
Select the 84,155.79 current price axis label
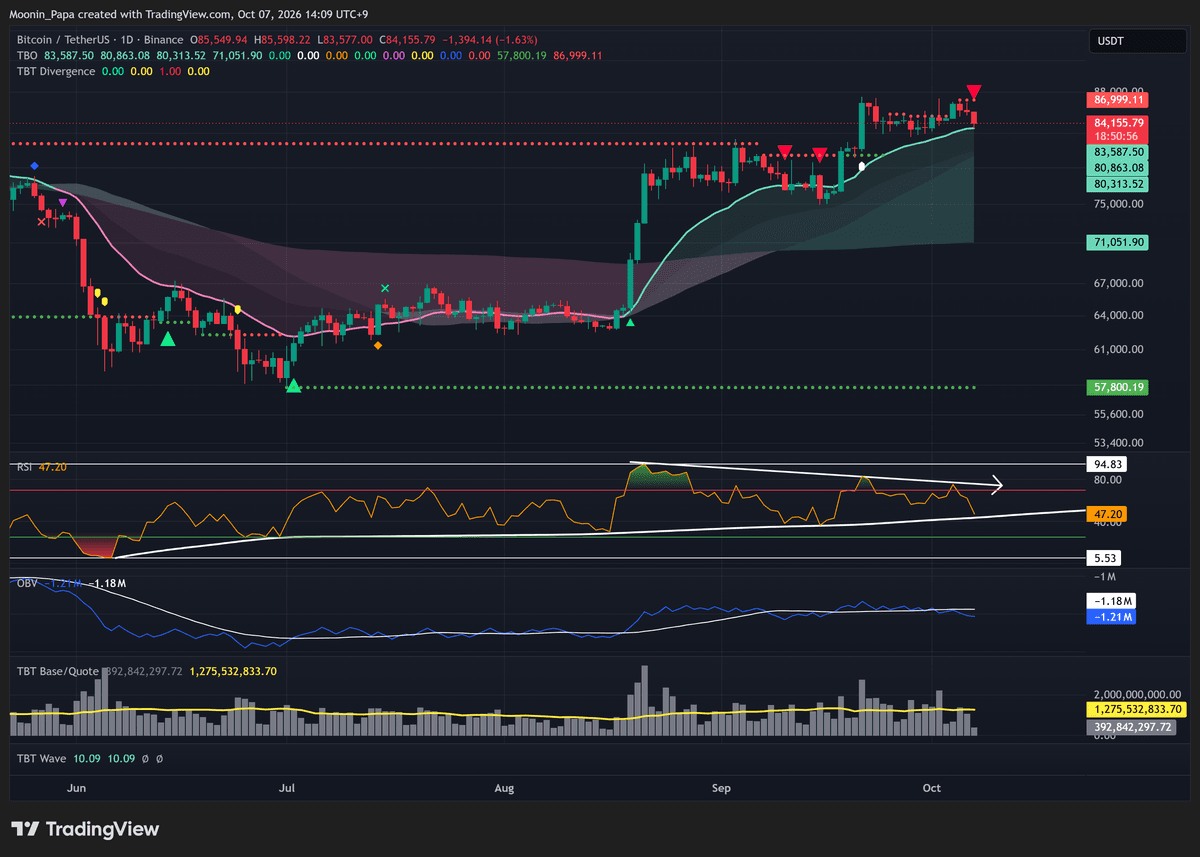click(x=1119, y=123)
